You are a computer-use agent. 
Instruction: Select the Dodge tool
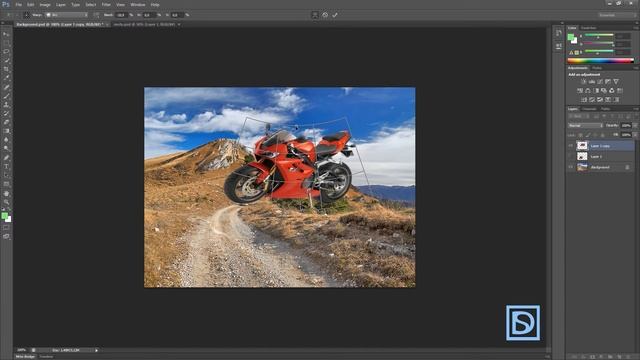6,149
